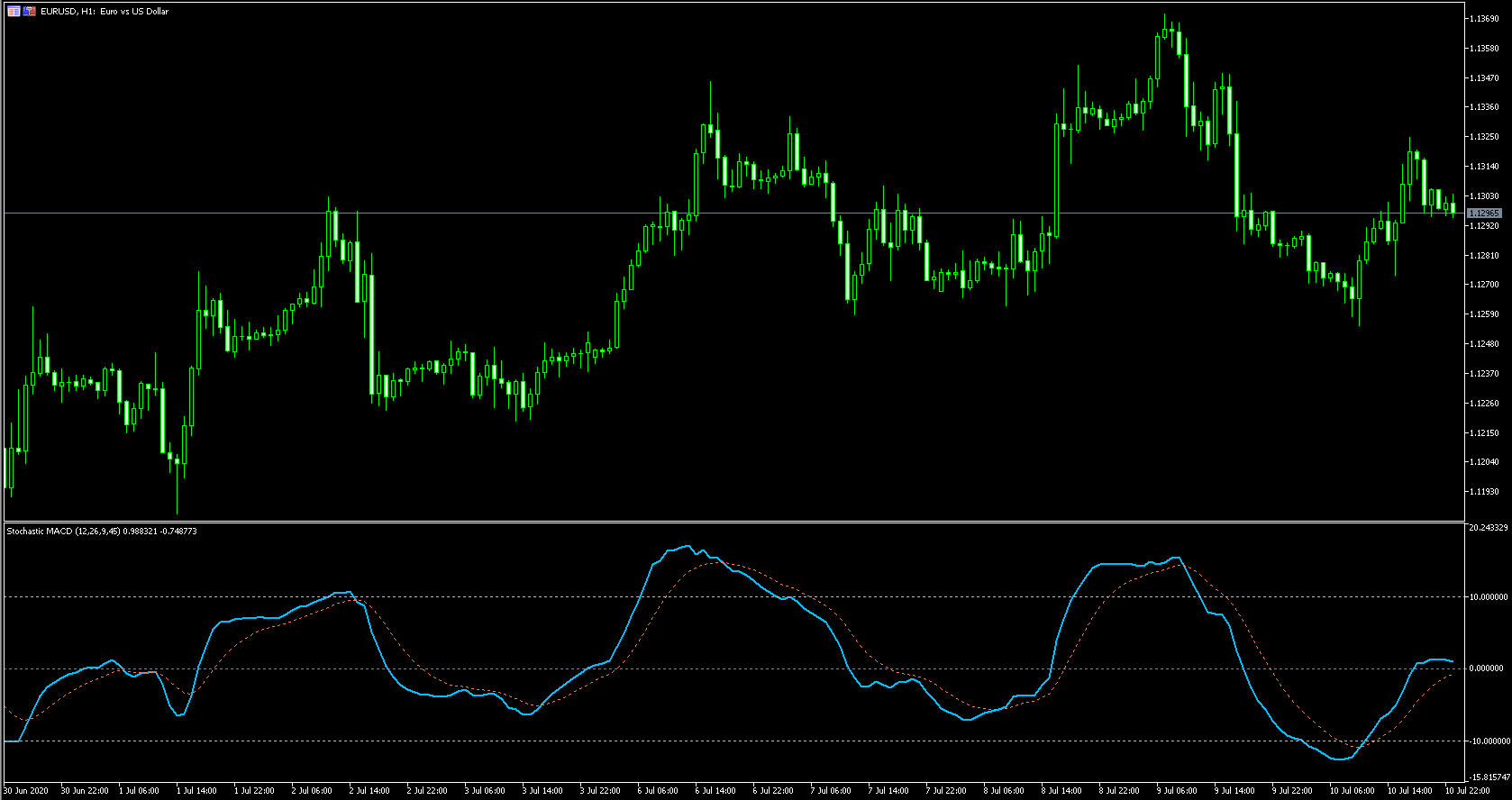Click the '10 Jul 06:00' time label
The width and height of the screenshot is (1512, 800).
tap(1352, 791)
